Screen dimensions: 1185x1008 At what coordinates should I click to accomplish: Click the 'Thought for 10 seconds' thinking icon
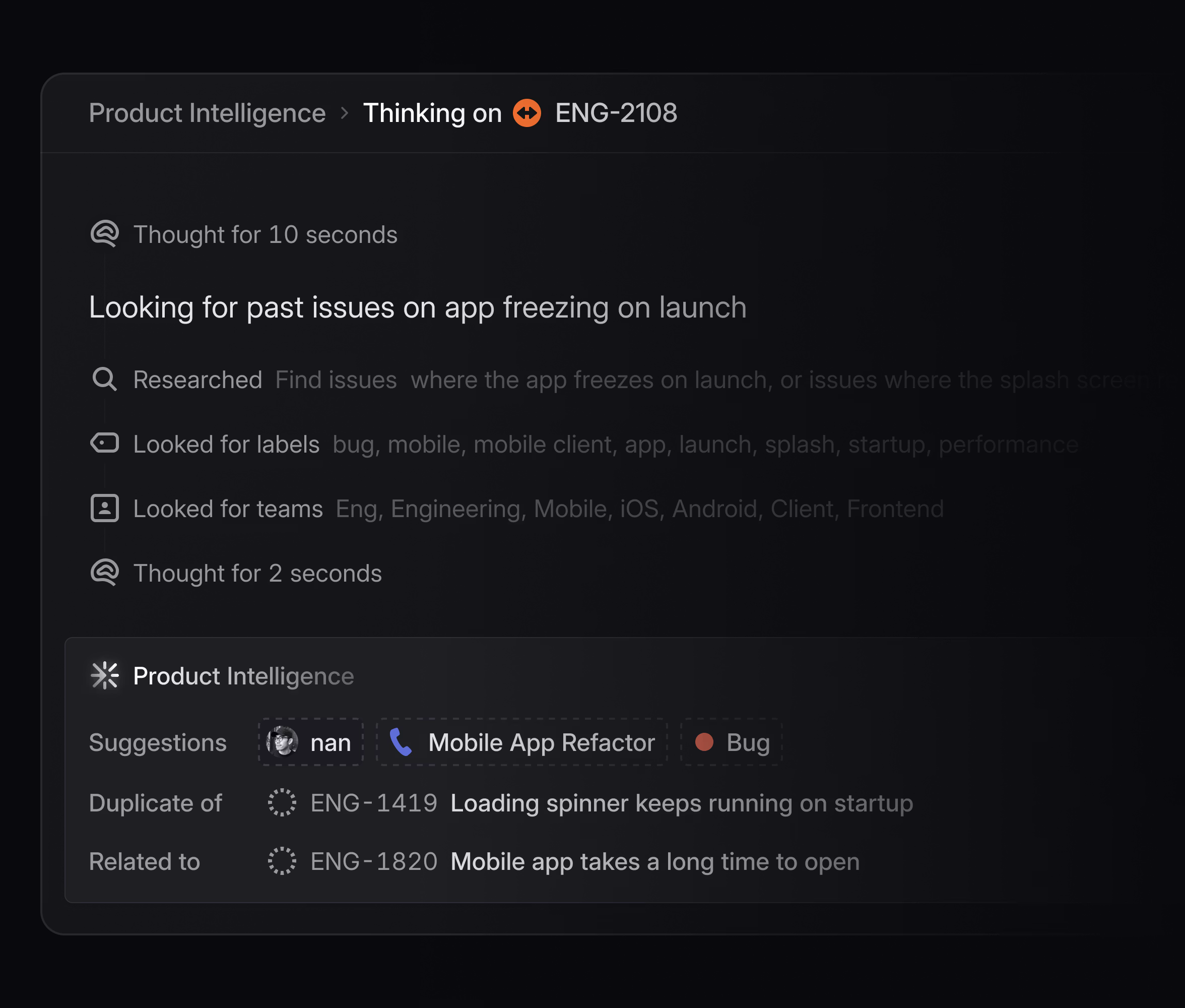pos(104,234)
